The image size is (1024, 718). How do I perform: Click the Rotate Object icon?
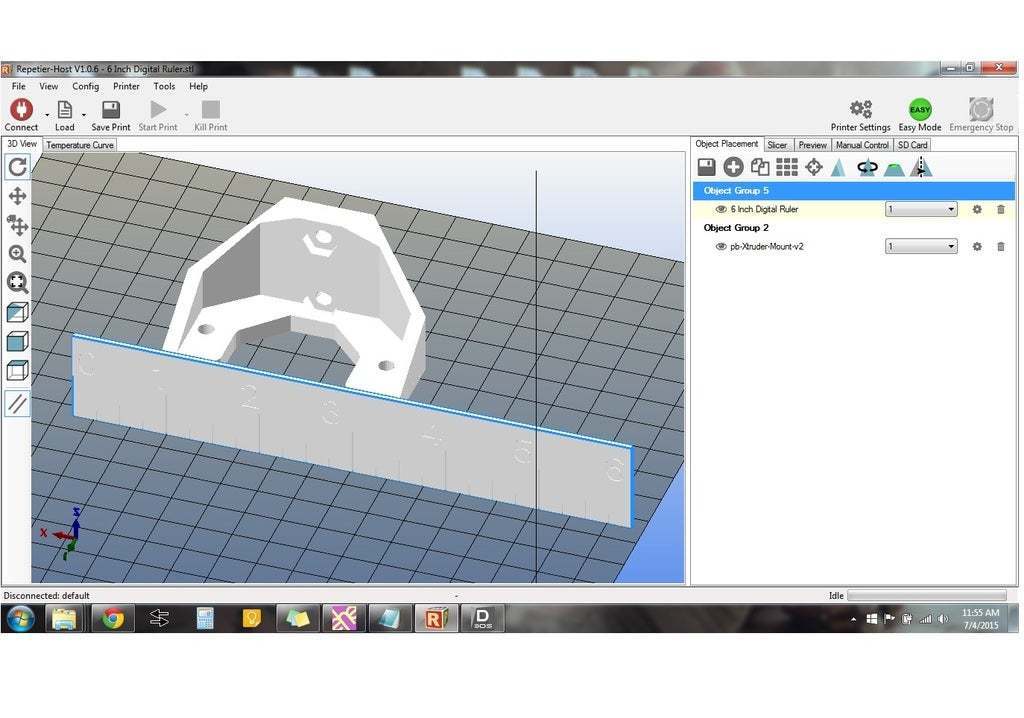[x=867, y=168]
